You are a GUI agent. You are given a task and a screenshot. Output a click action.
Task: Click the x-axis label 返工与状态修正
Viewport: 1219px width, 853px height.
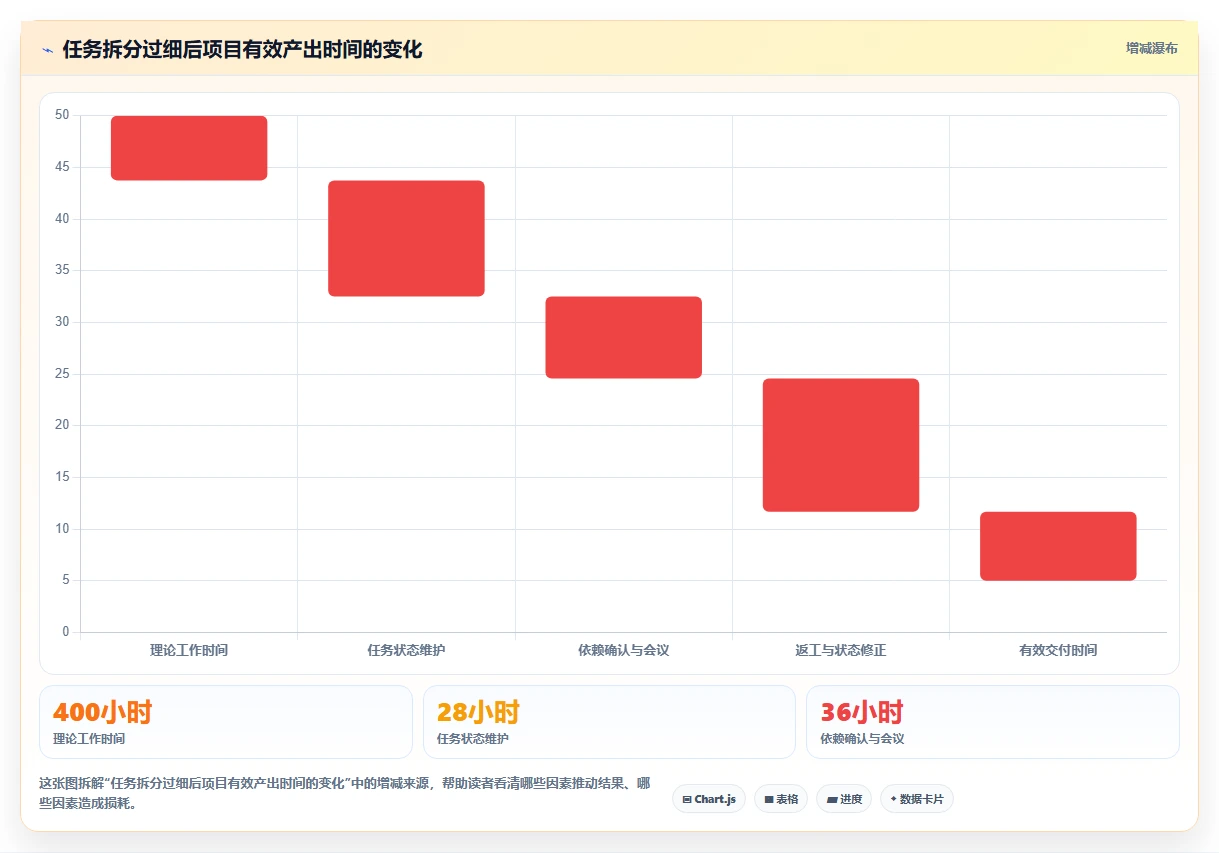(841, 650)
